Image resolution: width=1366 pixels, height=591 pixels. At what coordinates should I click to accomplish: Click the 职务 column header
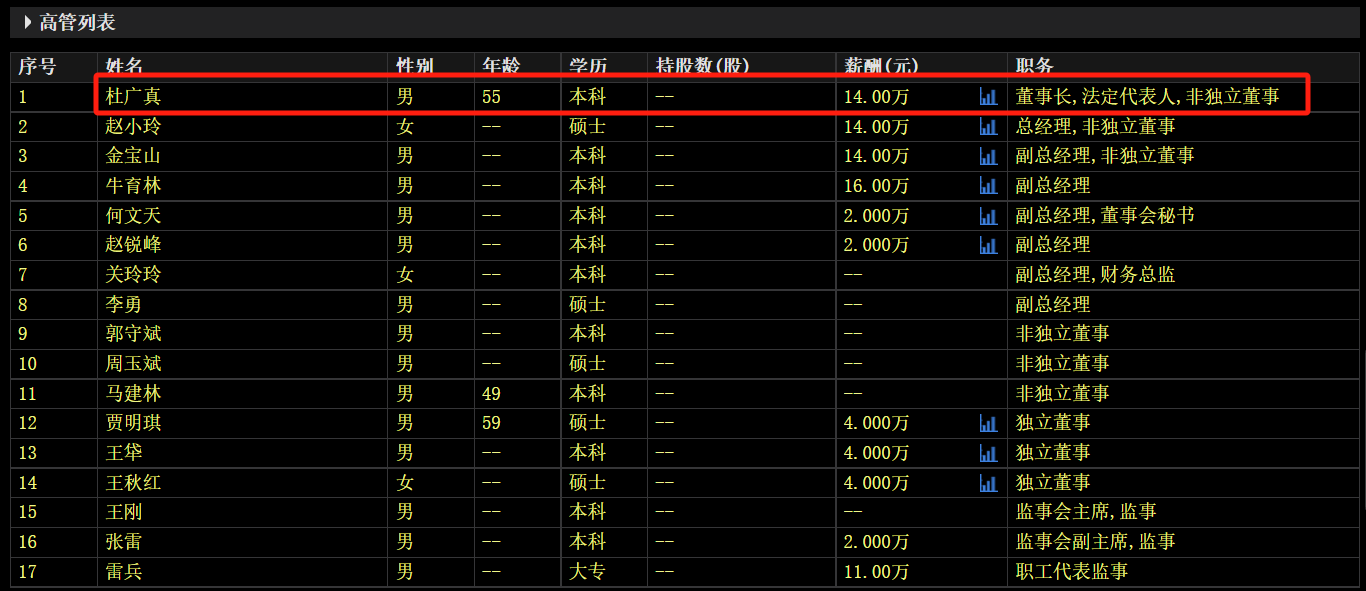coord(1034,67)
